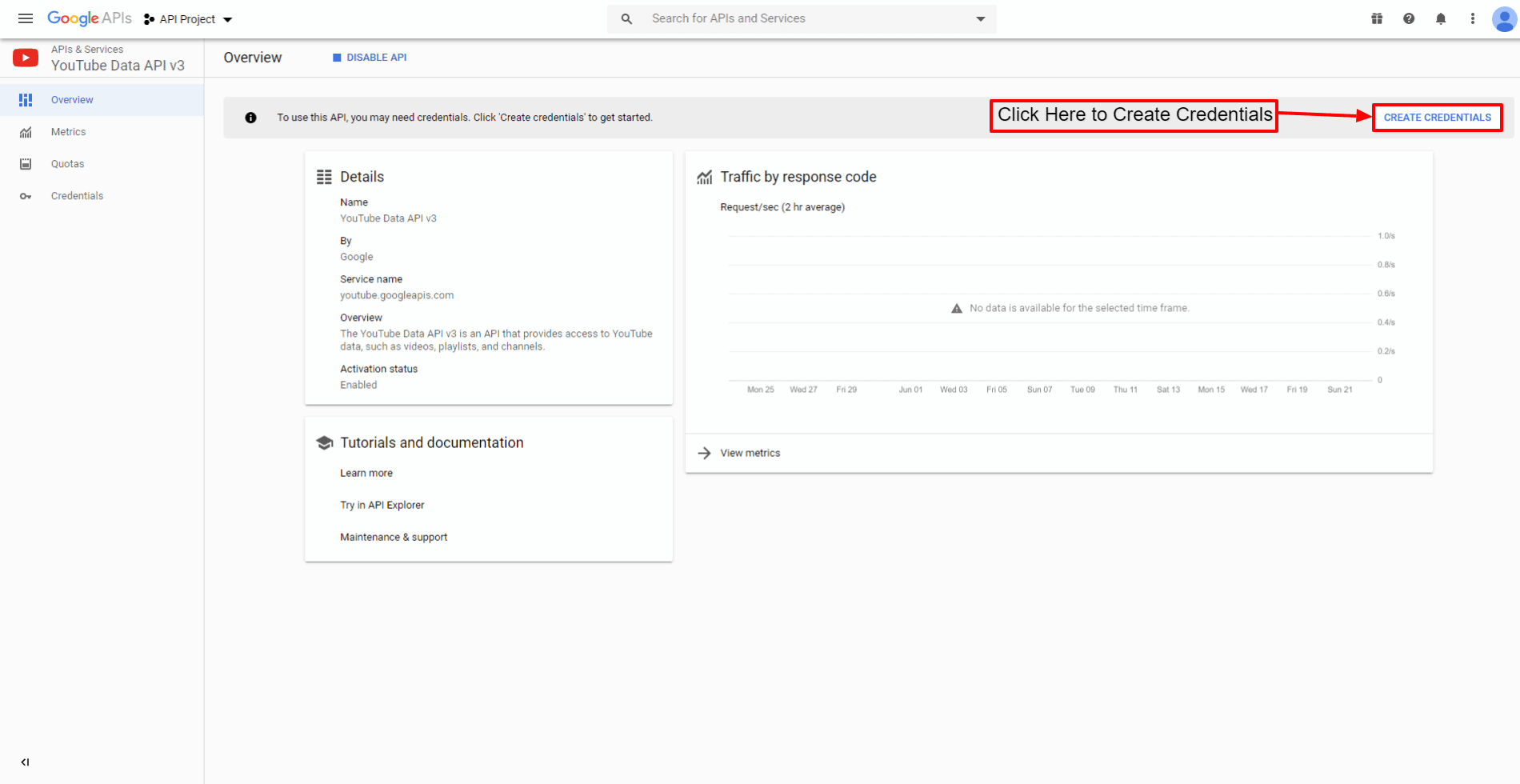Click the Google APIs logo

pyautogui.click(x=89, y=18)
